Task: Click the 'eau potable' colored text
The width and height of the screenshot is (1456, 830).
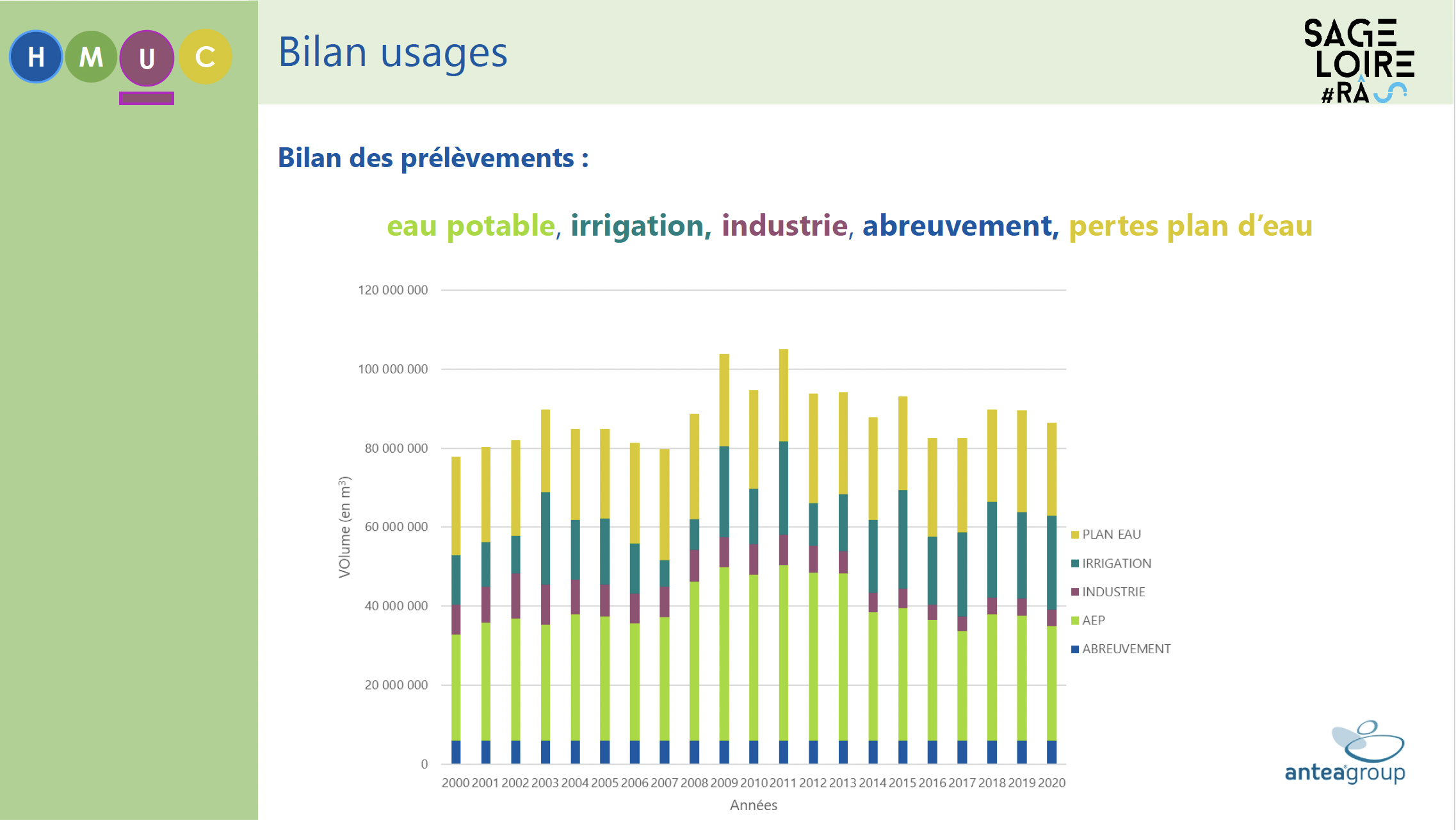Action: pos(471,225)
